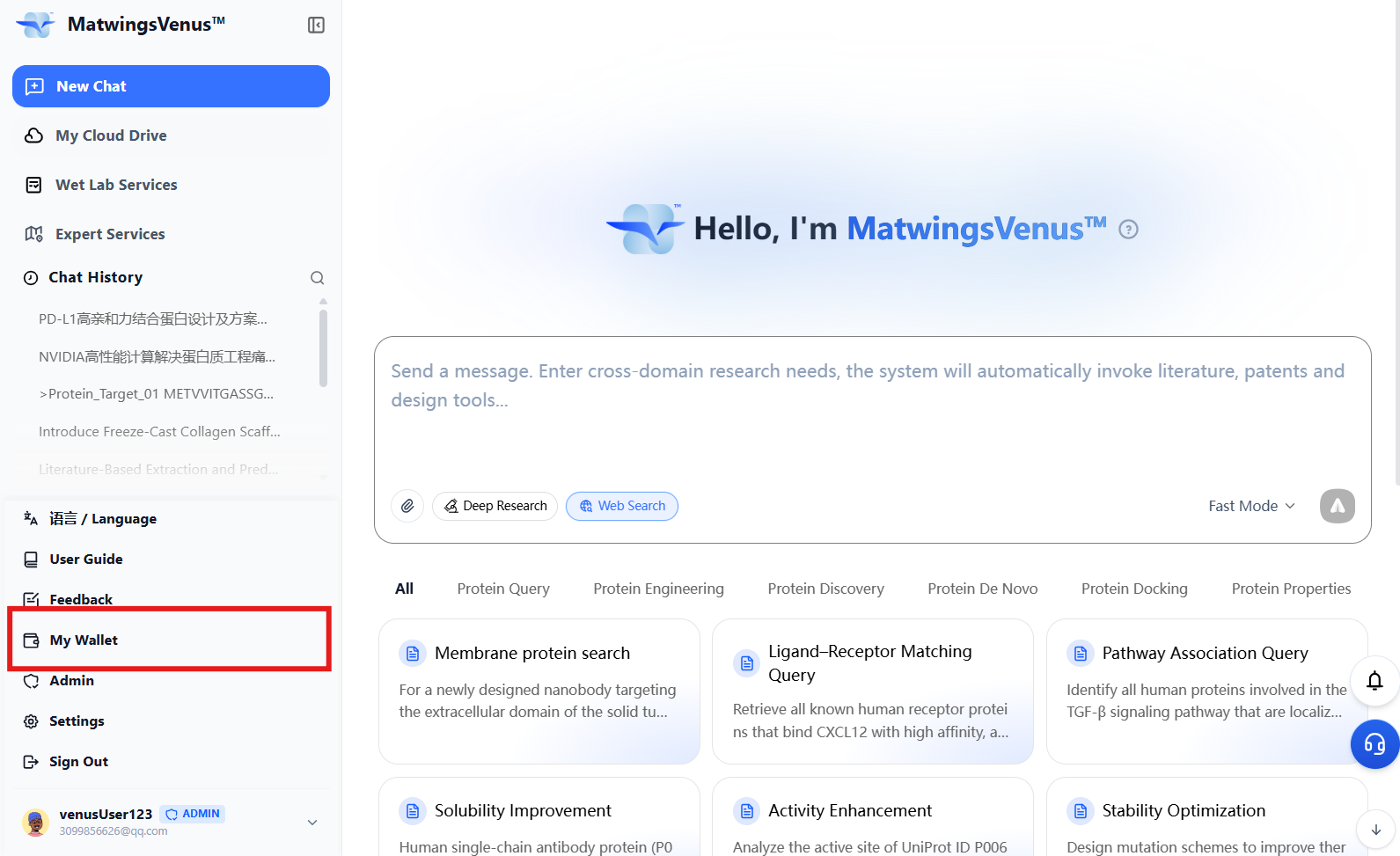
Task: Open the Protein_Target_01 chat entry
Action: click(156, 394)
